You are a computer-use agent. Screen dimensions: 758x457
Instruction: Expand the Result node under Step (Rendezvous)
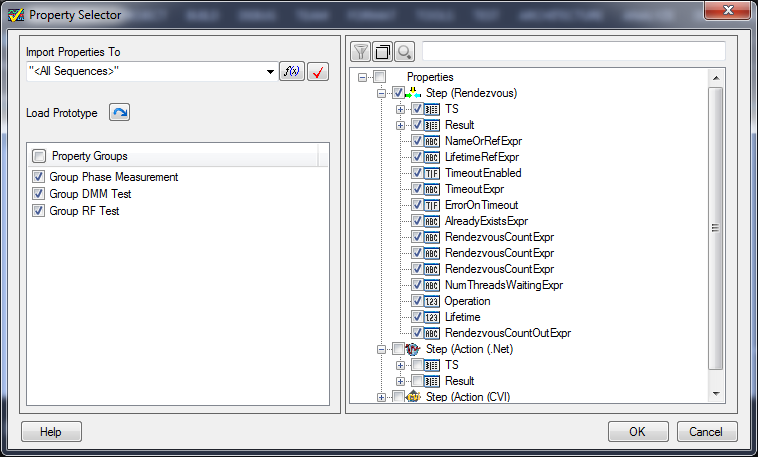coord(401,125)
